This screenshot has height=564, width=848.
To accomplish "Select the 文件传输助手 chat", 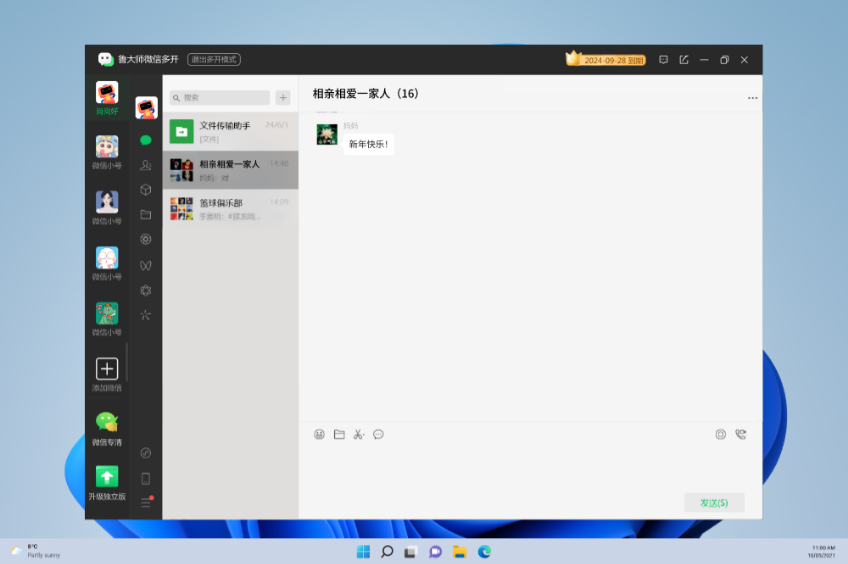I will (x=230, y=131).
